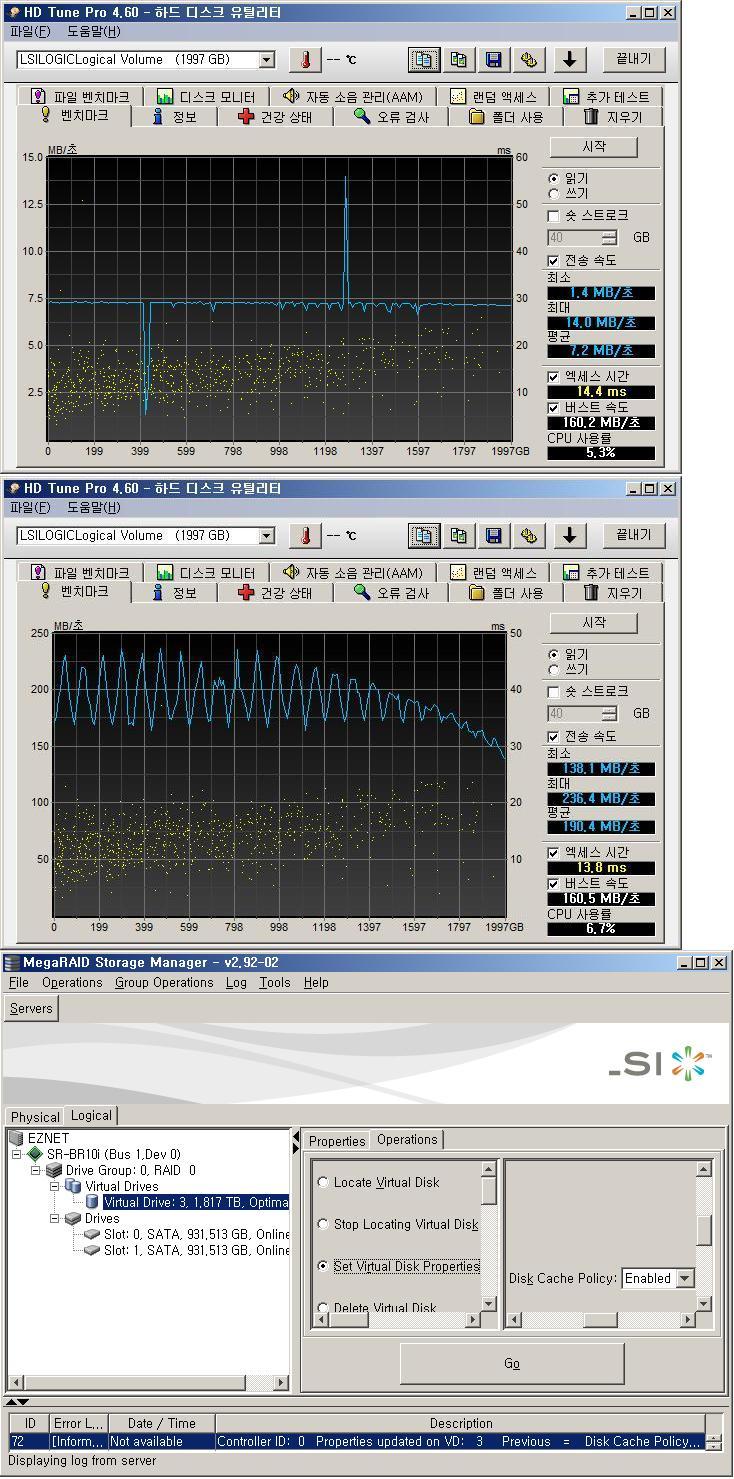734x1479 pixels.
Task: Toggle 엑세스 시간 checkbox in upper HD Tune window
Action: (x=553, y=377)
